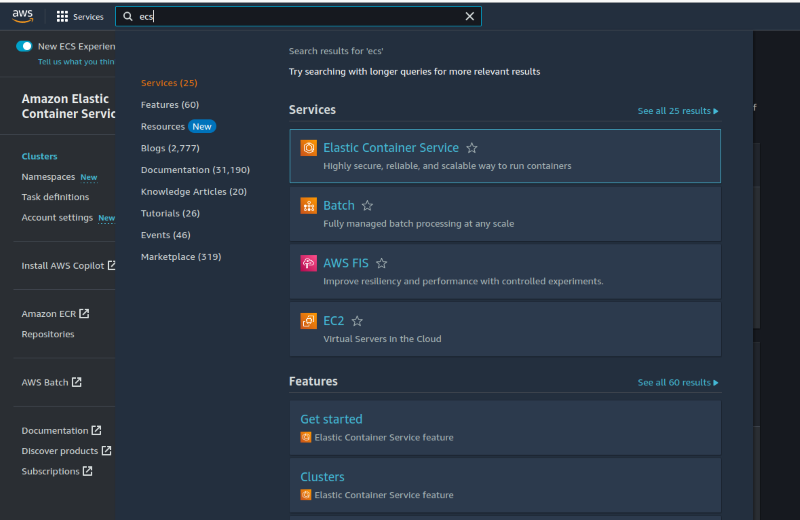Open the Marketplace (319) category
This screenshot has height=520, width=800.
click(x=181, y=257)
